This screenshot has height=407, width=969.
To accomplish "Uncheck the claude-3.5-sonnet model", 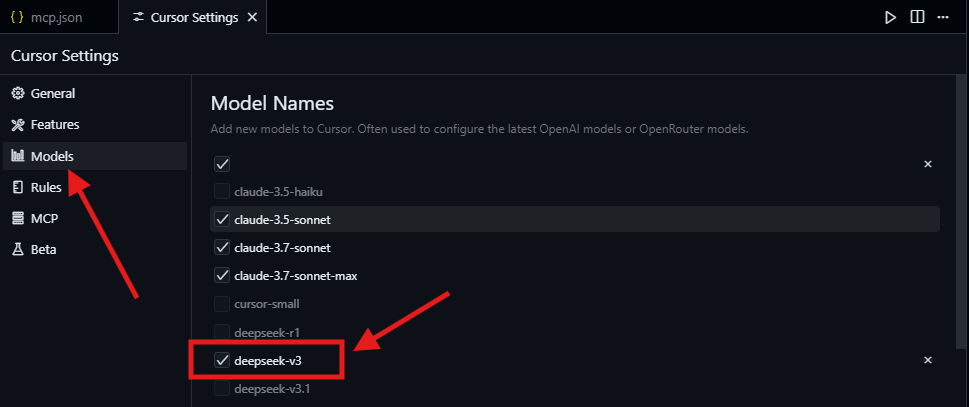I will pos(222,219).
